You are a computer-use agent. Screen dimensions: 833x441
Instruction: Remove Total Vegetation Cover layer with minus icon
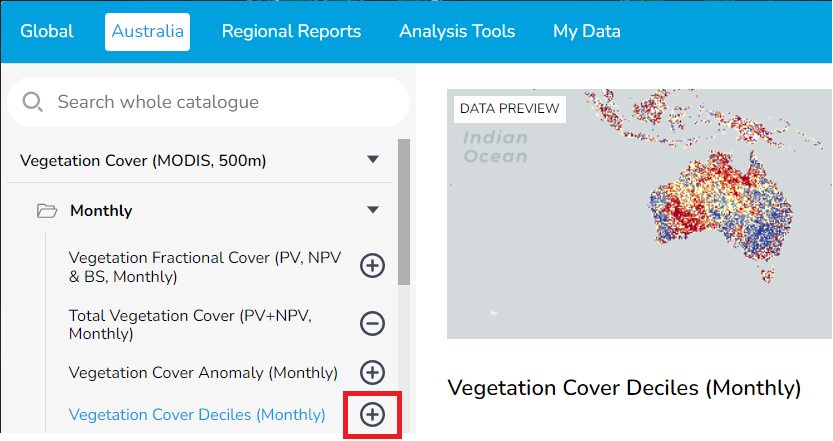372,323
